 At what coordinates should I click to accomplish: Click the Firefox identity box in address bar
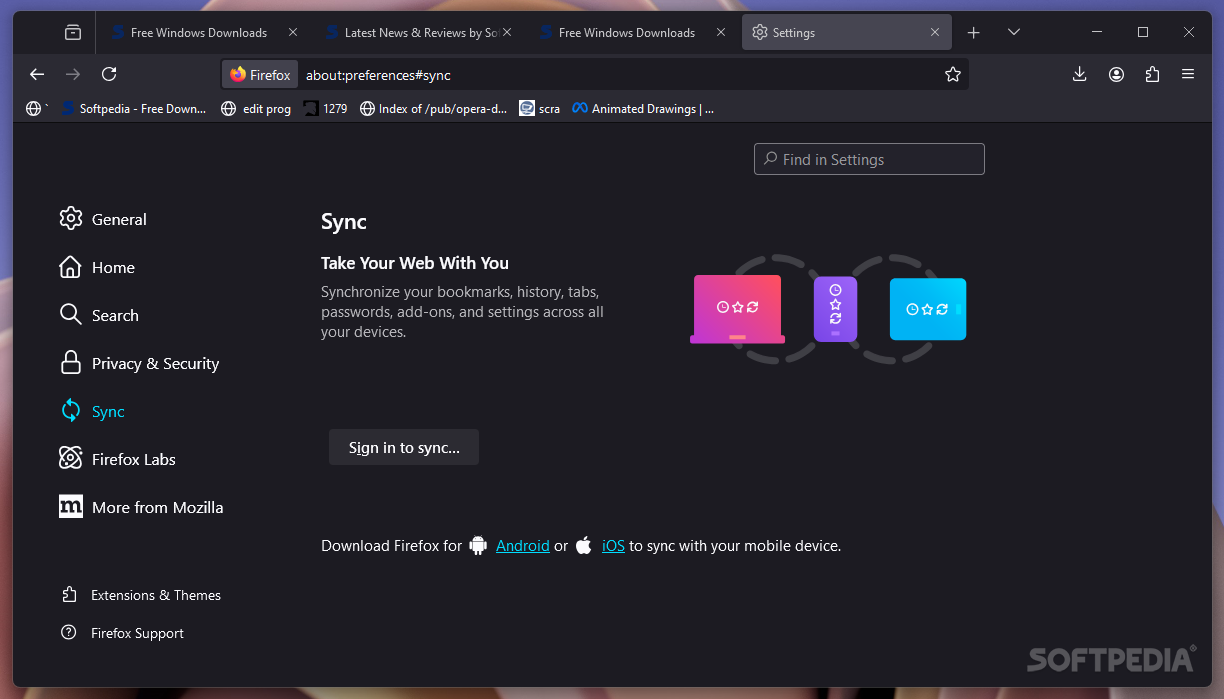(x=260, y=74)
